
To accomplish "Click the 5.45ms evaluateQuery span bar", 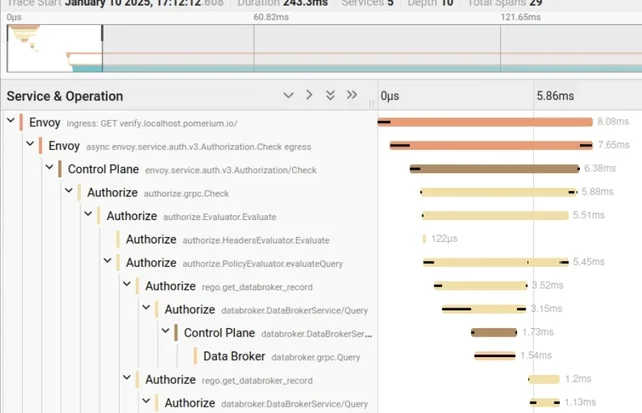I will (x=496, y=262).
